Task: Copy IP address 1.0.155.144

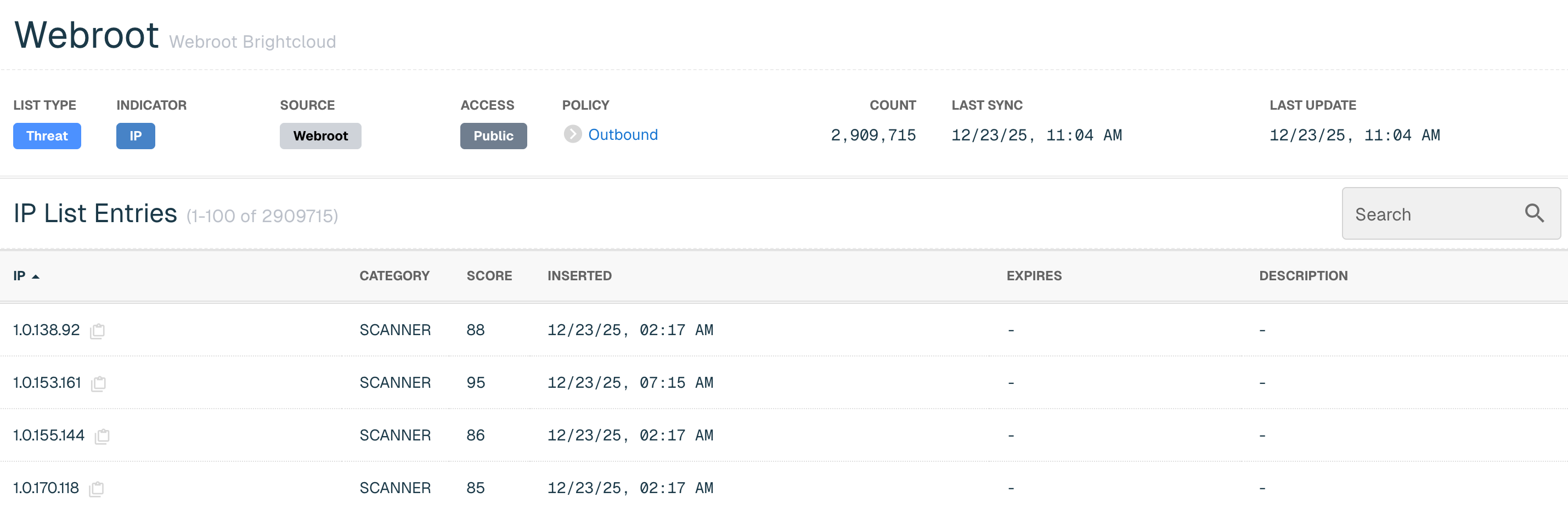Action: point(102,436)
